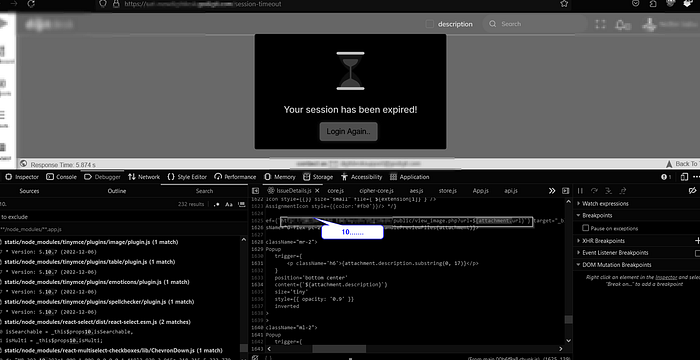Switch to the Storage devtools tab
This screenshot has width=700, height=360.
[318, 177]
